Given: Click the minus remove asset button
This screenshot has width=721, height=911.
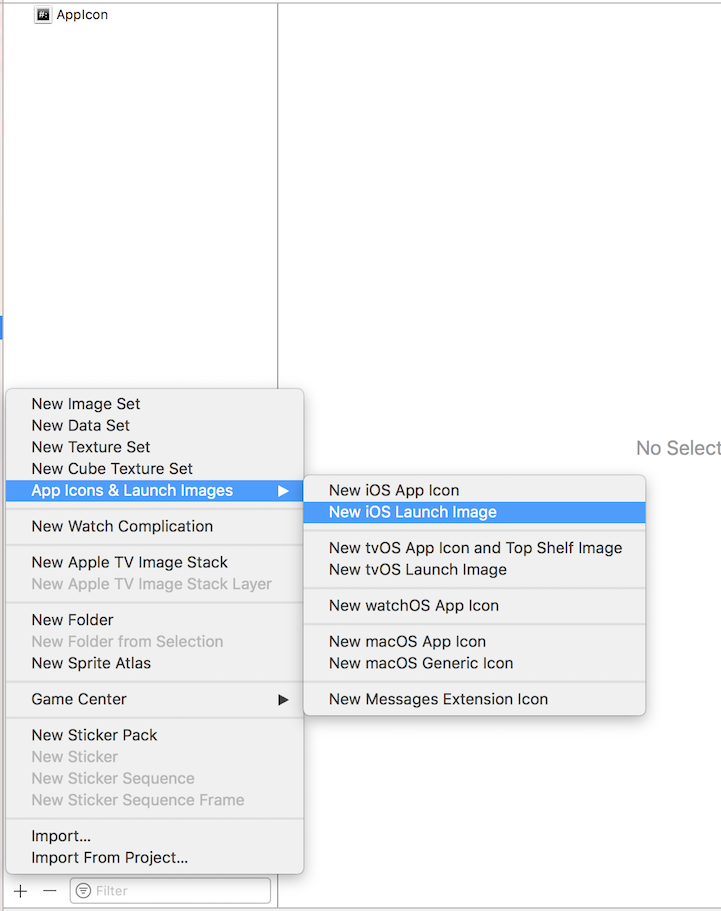Looking at the screenshot, I should click(x=49, y=890).
